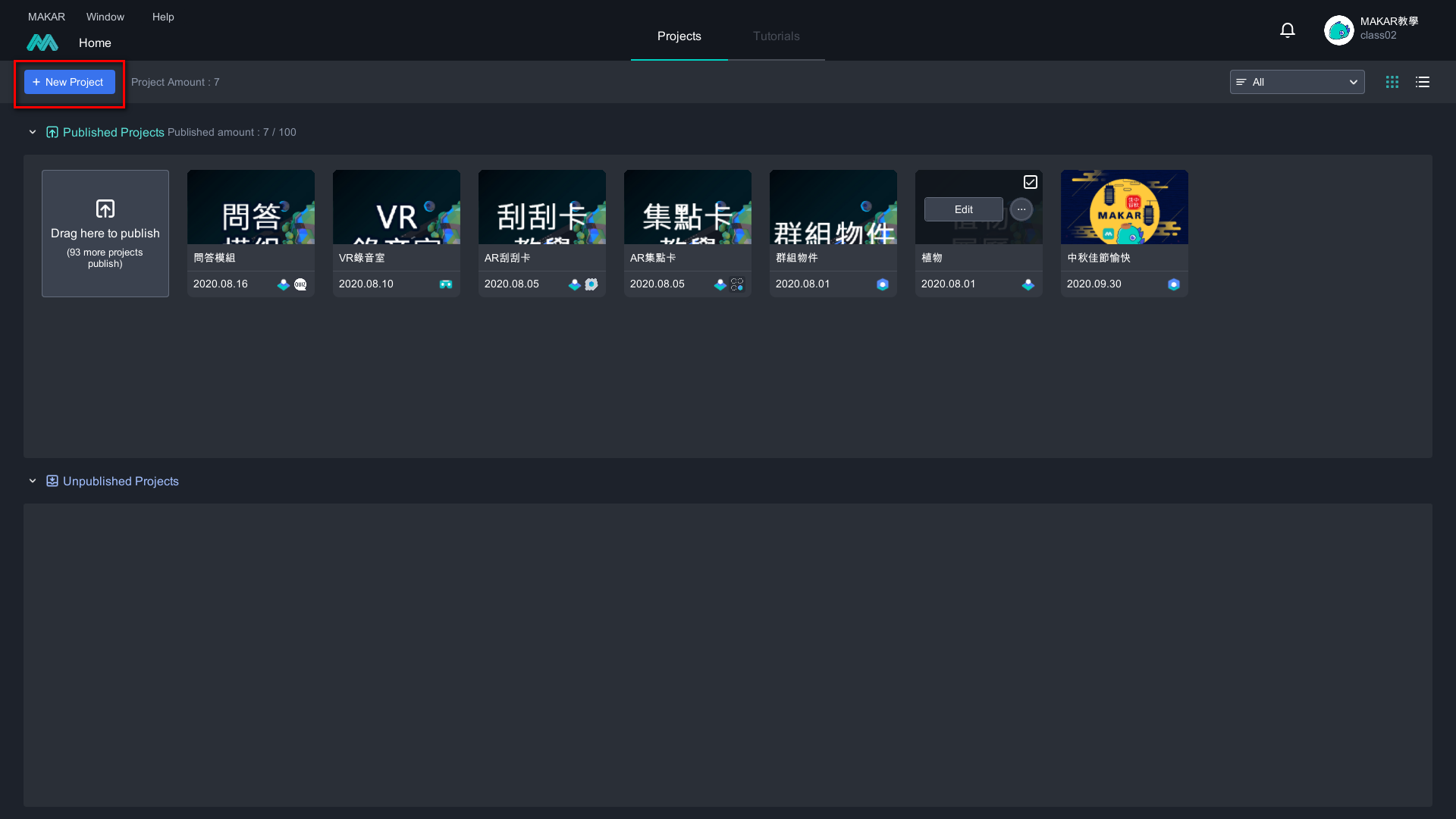Click the user avatar for class02
This screenshot has width=1456, height=819.
1338,30
